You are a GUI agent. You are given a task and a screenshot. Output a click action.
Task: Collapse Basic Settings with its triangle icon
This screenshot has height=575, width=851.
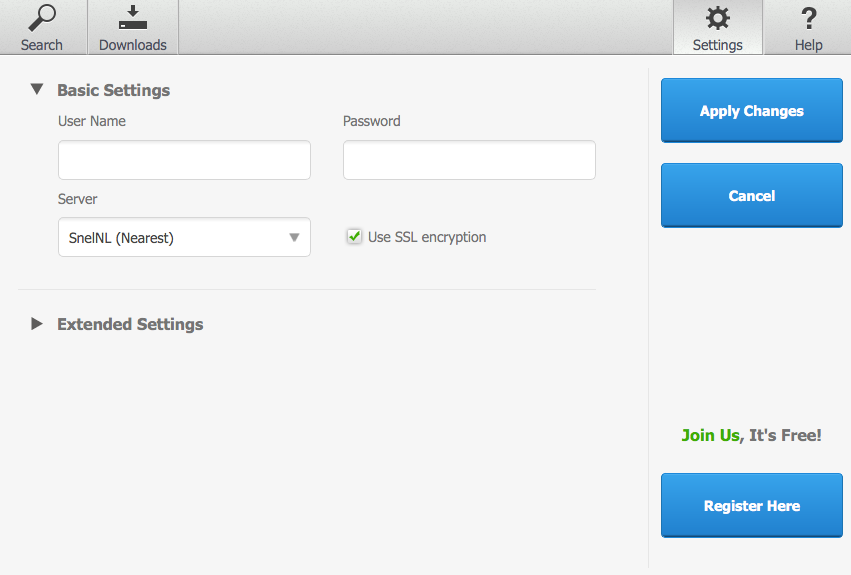click(37, 89)
